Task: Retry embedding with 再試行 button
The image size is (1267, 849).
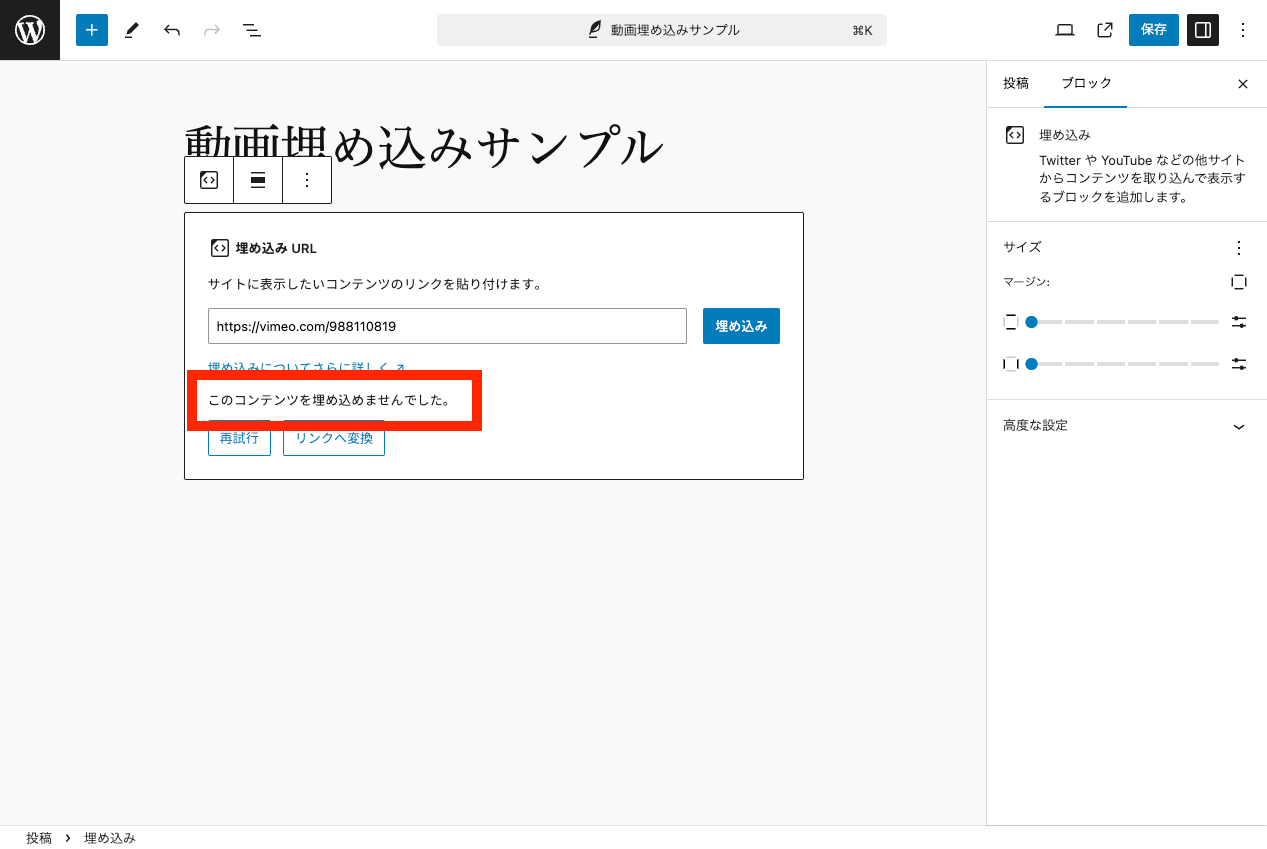Action: click(x=239, y=438)
